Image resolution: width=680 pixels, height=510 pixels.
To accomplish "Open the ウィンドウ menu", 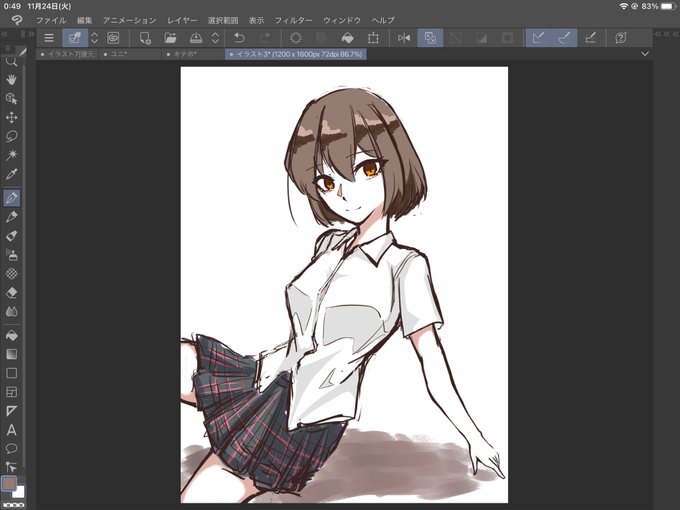I will pos(342,20).
